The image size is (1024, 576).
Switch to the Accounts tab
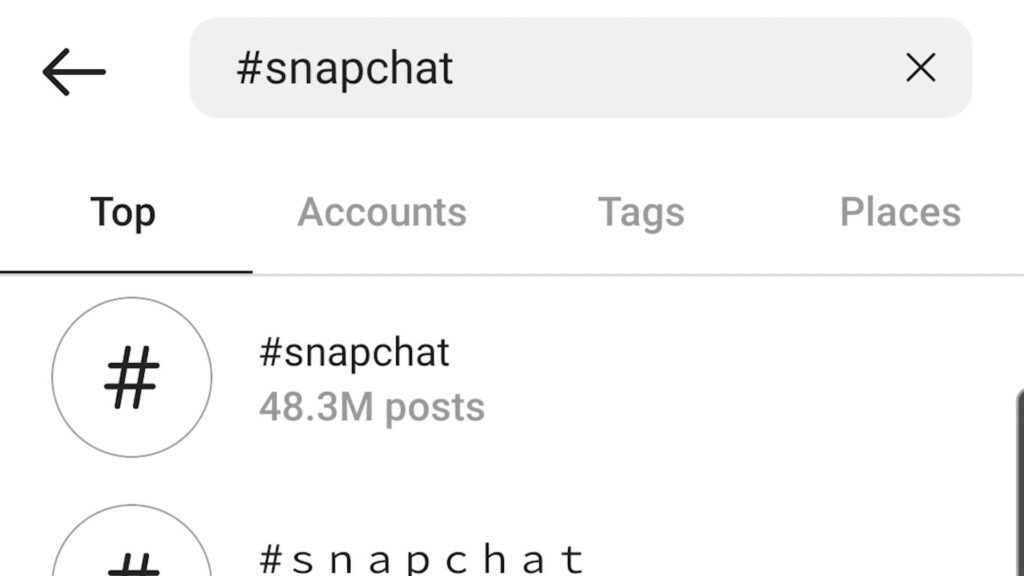pos(383,212)
